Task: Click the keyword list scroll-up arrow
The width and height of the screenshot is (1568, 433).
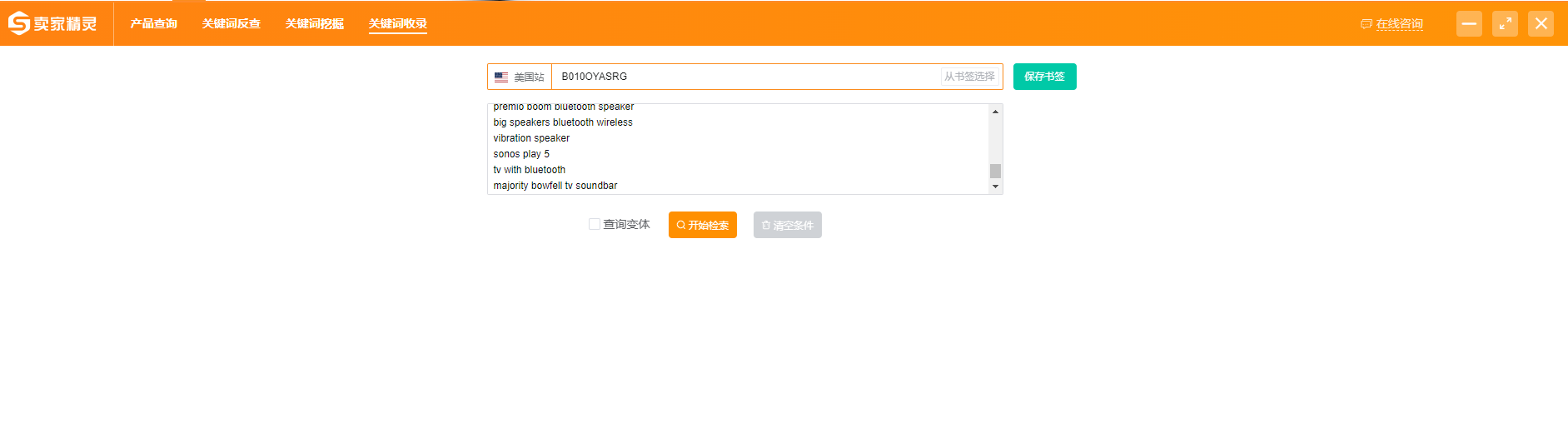Action: [x=995, y=112]
